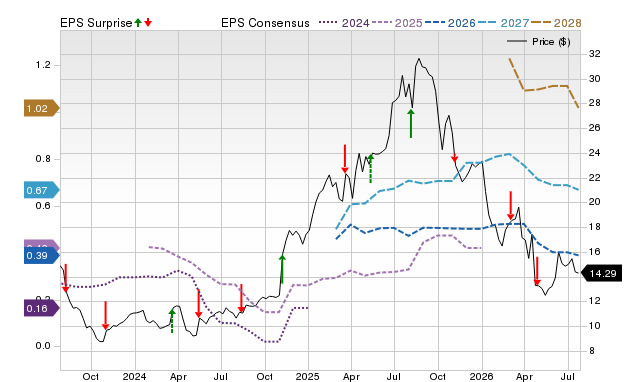Click the EPS Consensus legend label
The height and width of the screenshot is (382, 640).
pyautogui.click(x=265, y=23)
